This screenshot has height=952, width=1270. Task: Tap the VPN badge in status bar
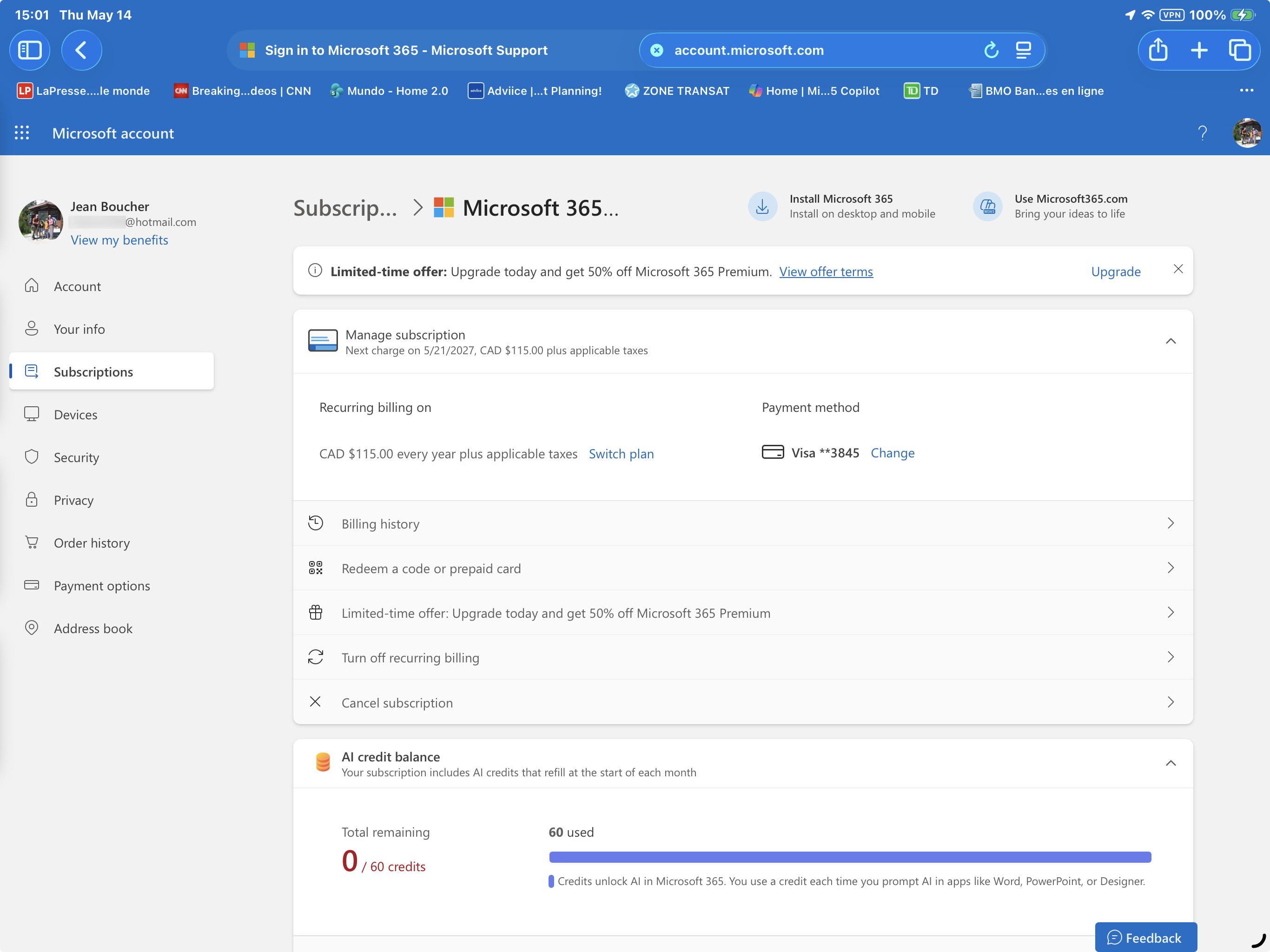click(x=1171, y=15)
